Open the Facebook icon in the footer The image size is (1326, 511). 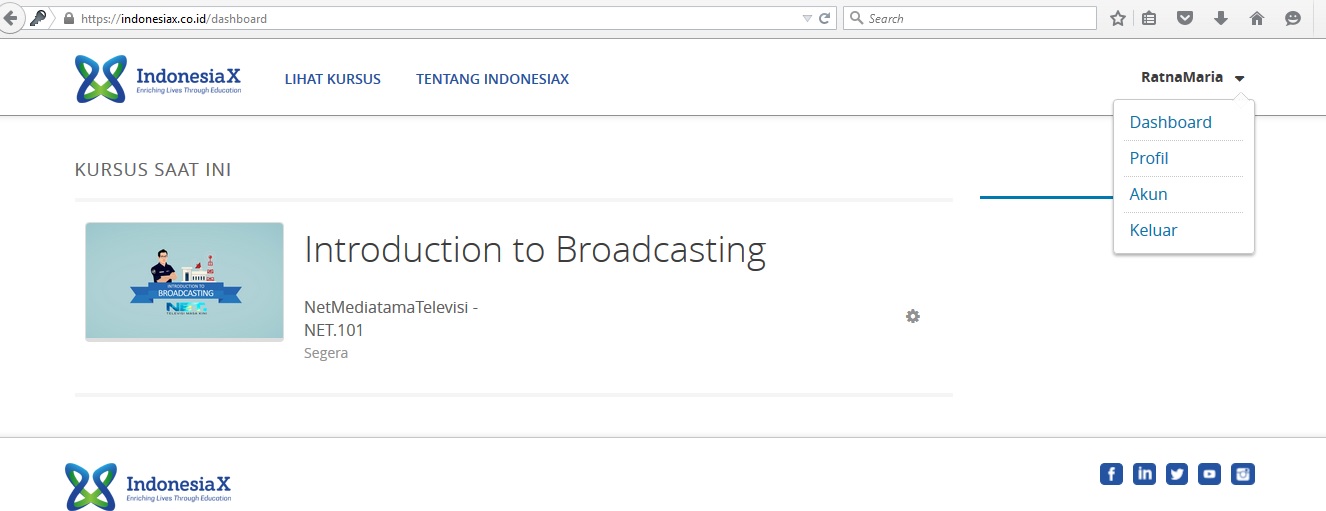click(x=1111, y=474)
